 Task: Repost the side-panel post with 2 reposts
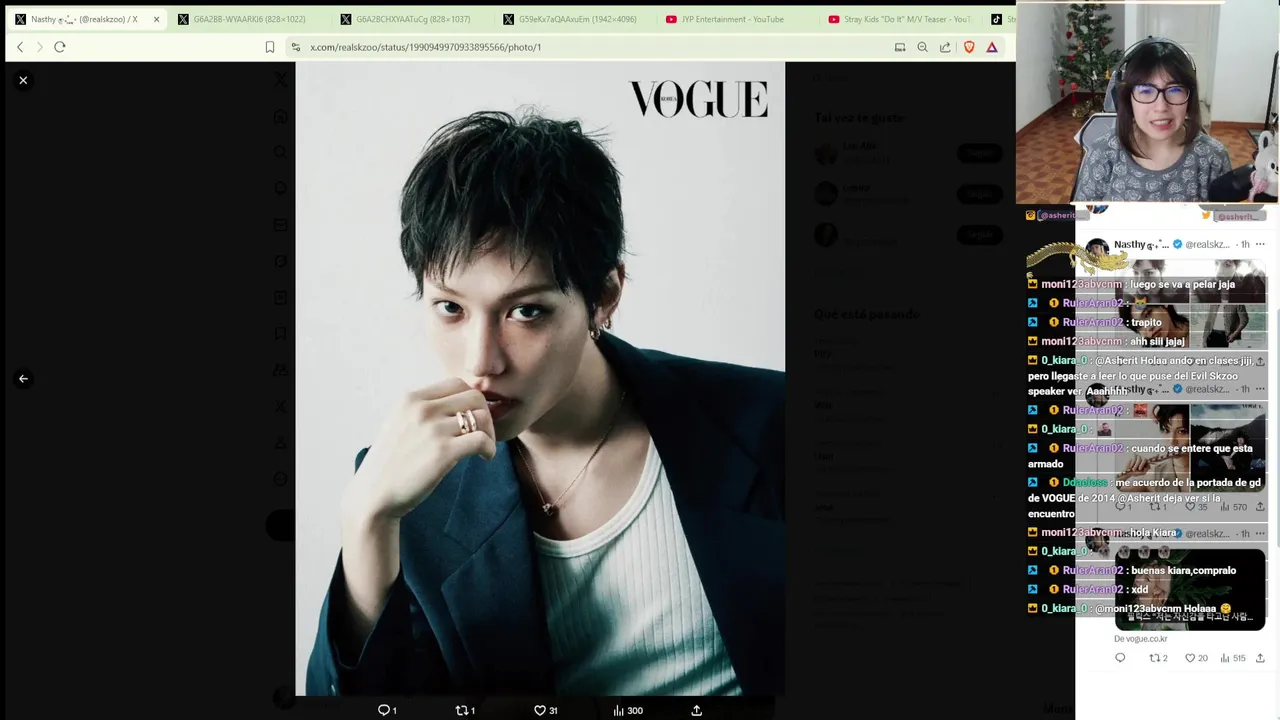click(x=1158, y=658)
